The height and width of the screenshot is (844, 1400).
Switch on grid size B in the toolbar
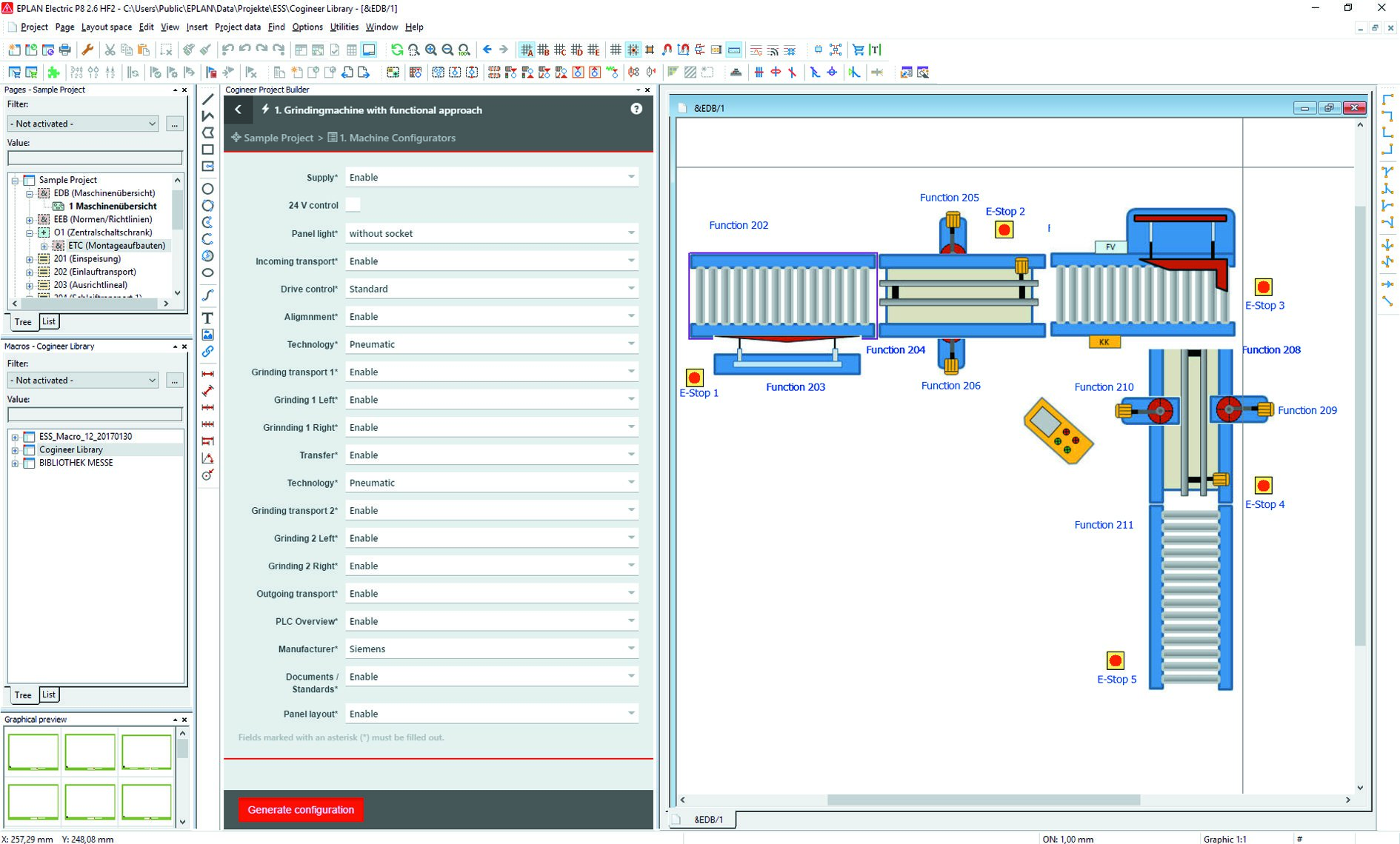543,50
